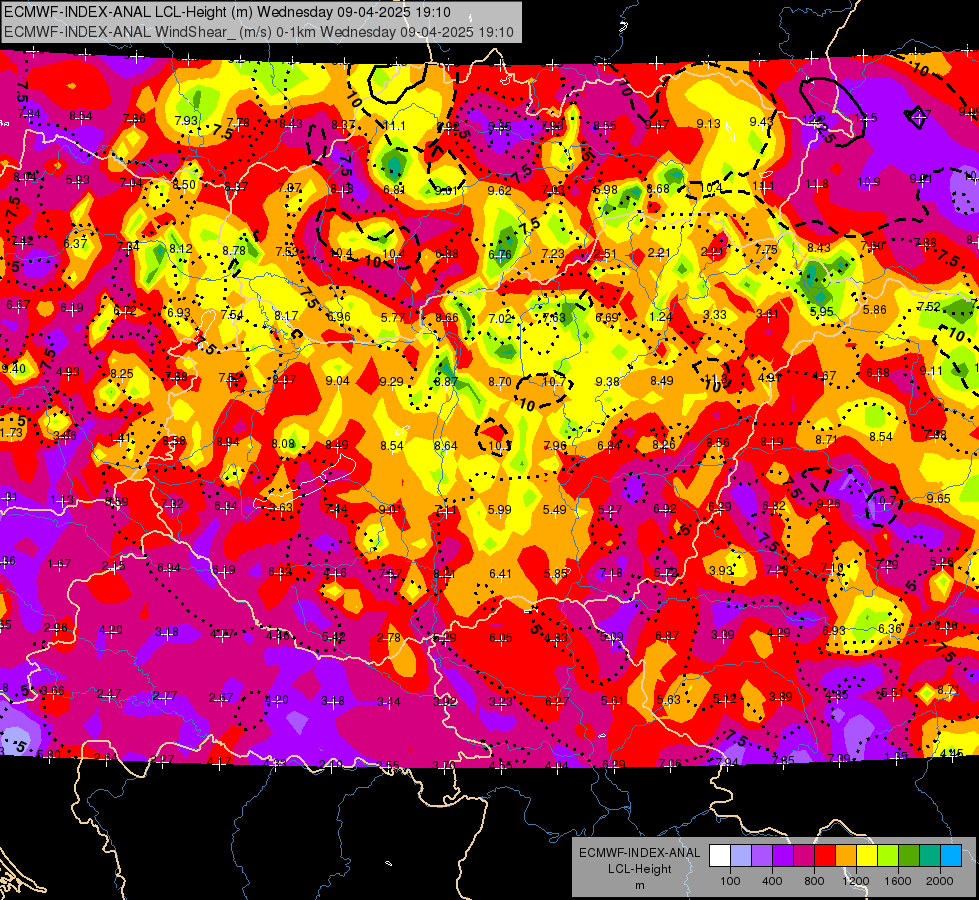Click the grid value 9.29

click(x=391, y=381)
